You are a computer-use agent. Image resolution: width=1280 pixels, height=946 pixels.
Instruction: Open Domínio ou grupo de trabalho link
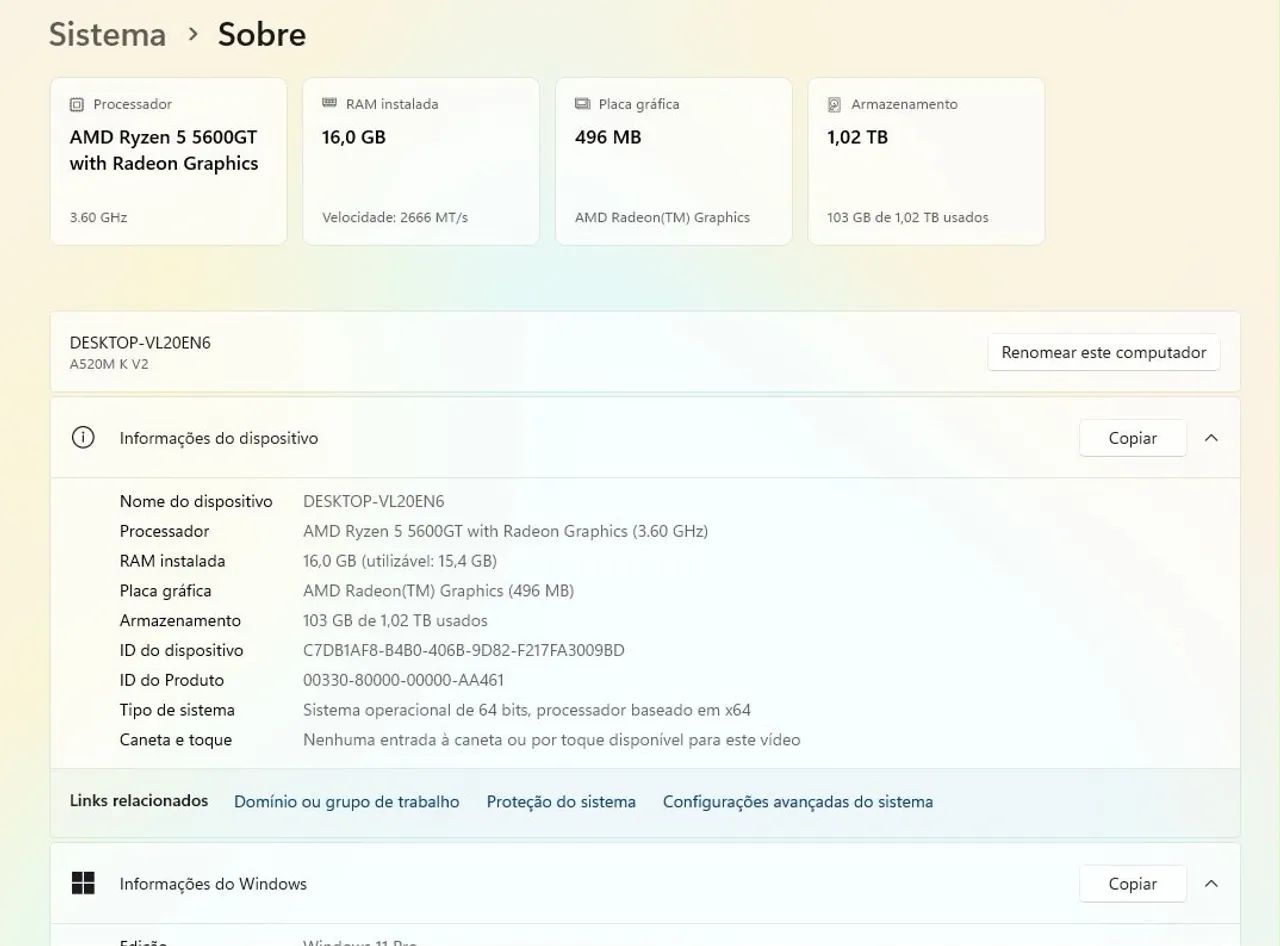(x=347, y=802)
